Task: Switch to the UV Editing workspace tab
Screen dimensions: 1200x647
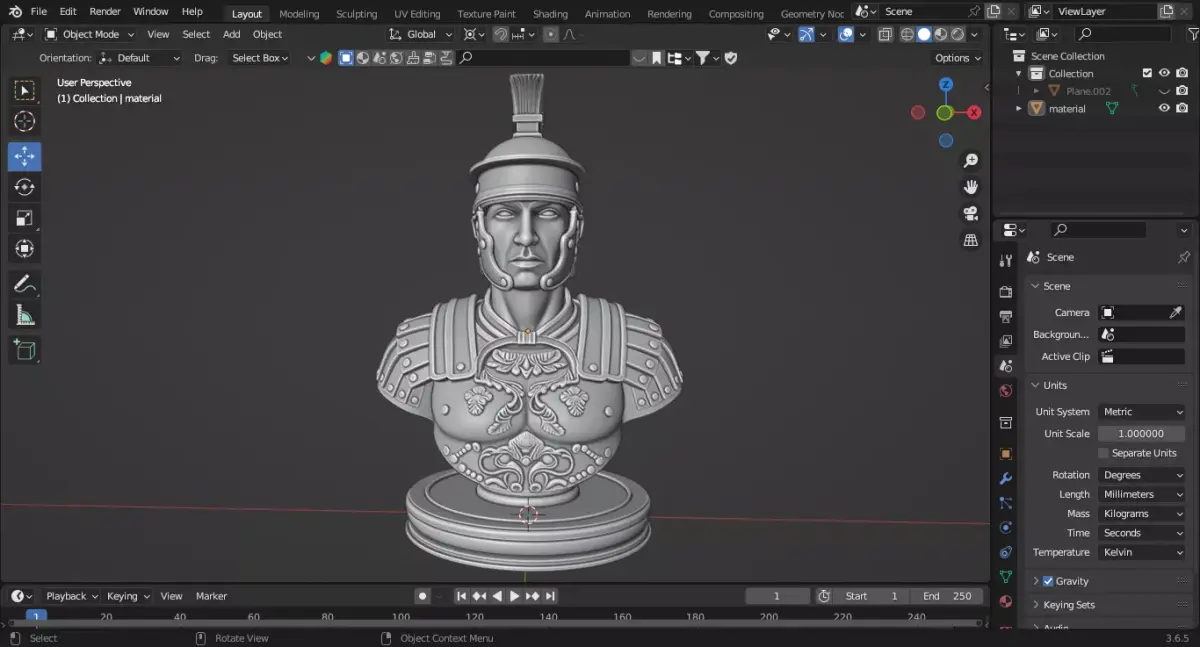Action: pos(417,14)
